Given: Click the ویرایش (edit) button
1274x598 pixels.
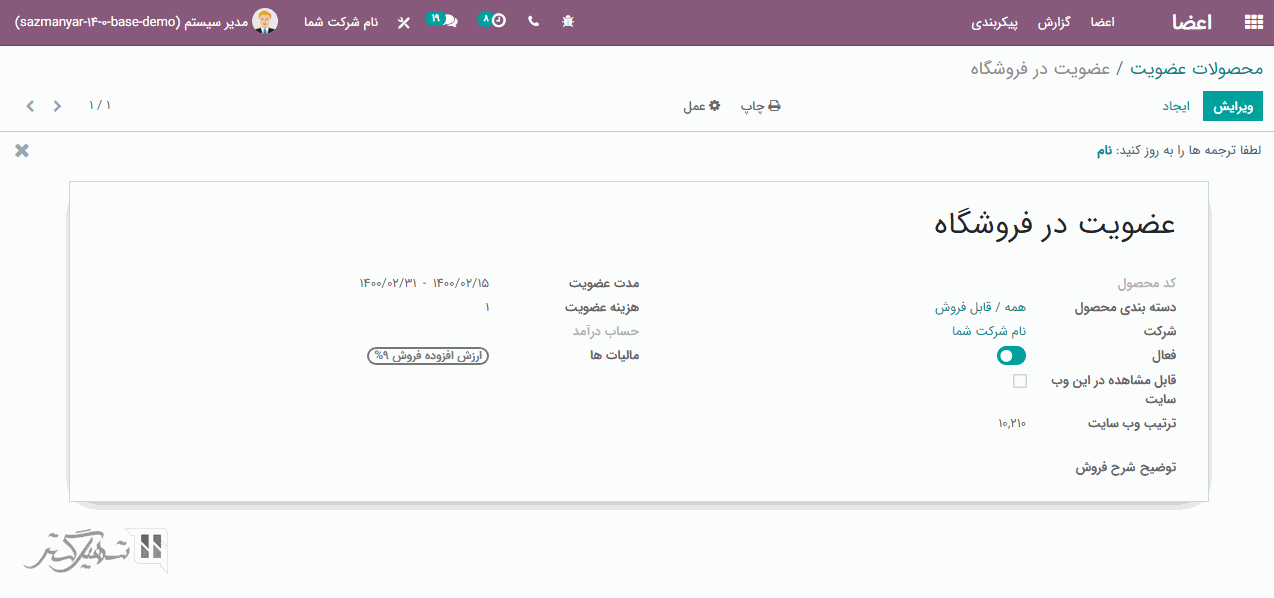Looking at the screenshot, I should tap(1232, 106).
